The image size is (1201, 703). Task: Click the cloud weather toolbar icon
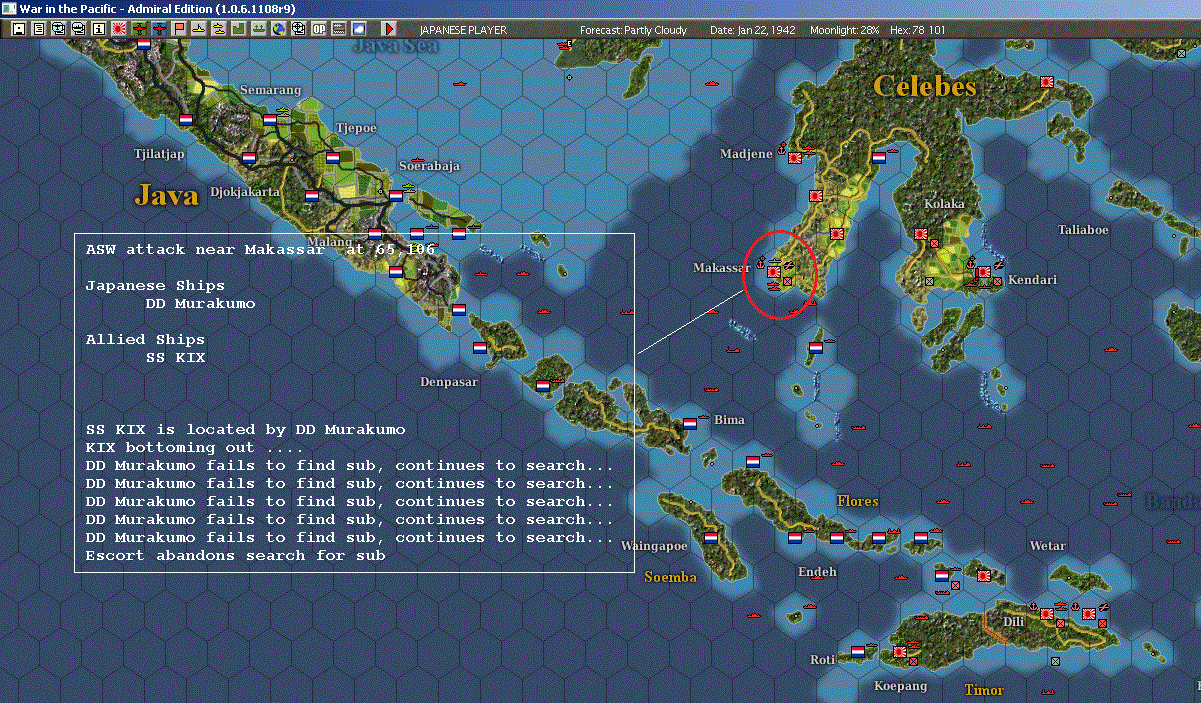[x=358, y=29]
